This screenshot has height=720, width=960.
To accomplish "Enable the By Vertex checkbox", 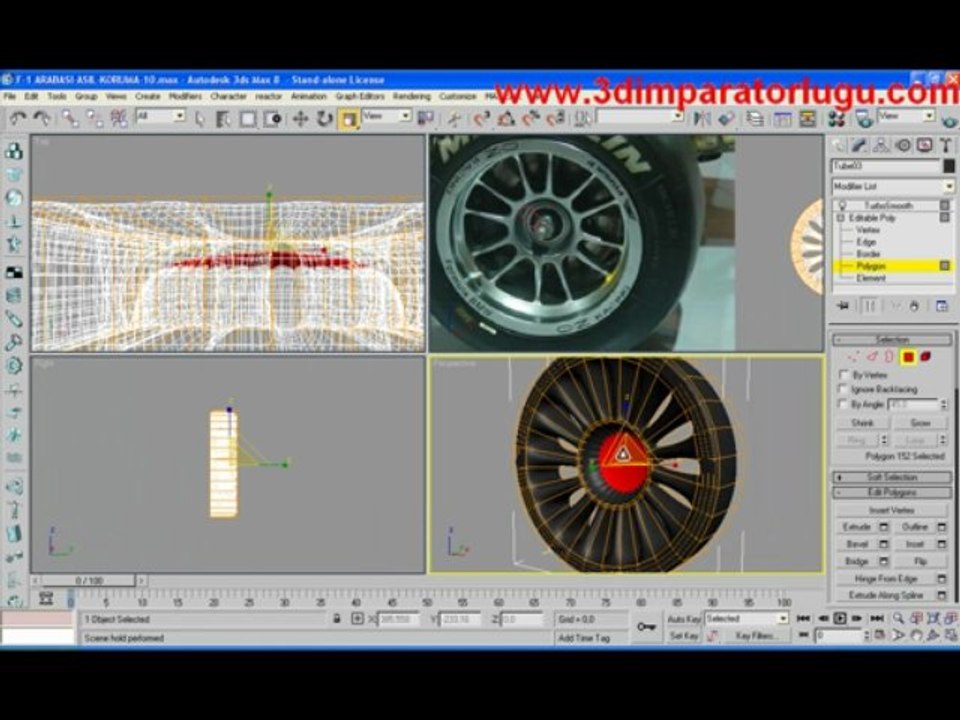I will tap(844, 375).
